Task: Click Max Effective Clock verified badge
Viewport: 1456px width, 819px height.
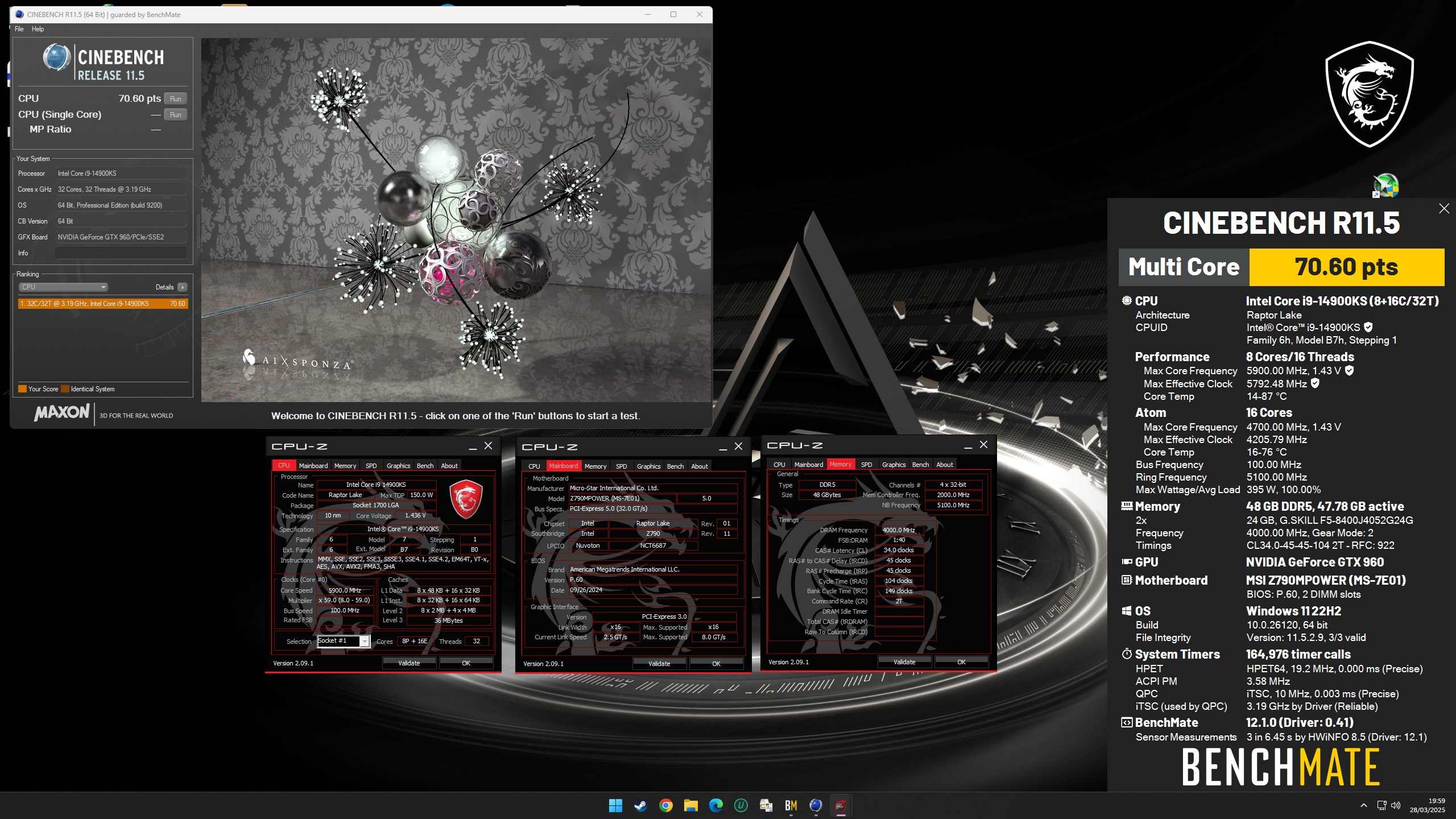Action: (1315, 383)
